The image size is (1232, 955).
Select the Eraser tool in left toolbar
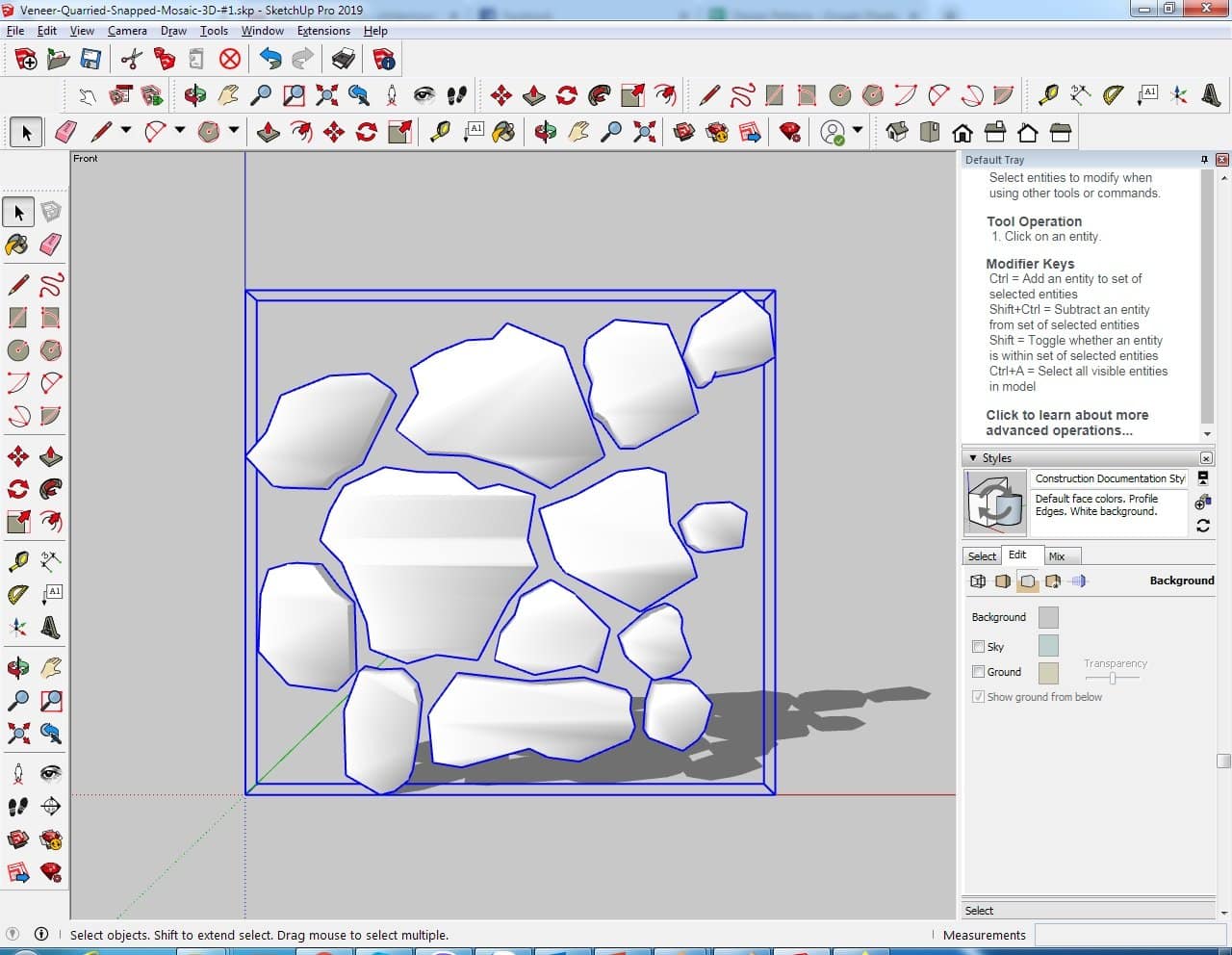(51, 245)
